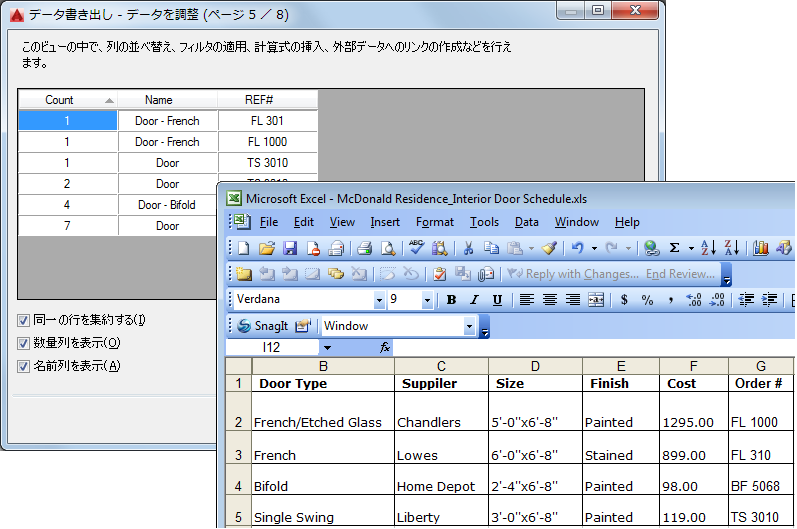This screenshot has width=797, height=529.
Task: Click the Sort Ascending A-Z icon
Action: point(708,248)
